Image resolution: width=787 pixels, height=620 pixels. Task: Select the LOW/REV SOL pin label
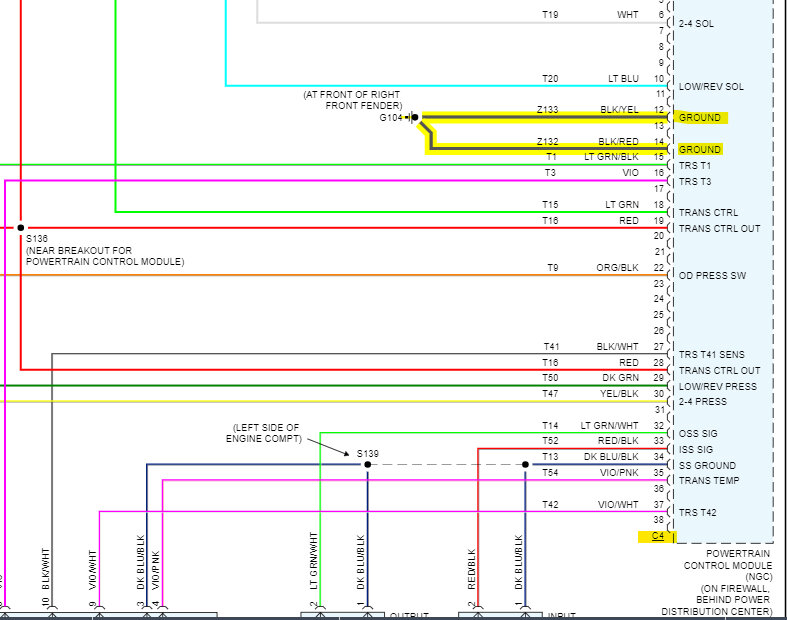711,86
